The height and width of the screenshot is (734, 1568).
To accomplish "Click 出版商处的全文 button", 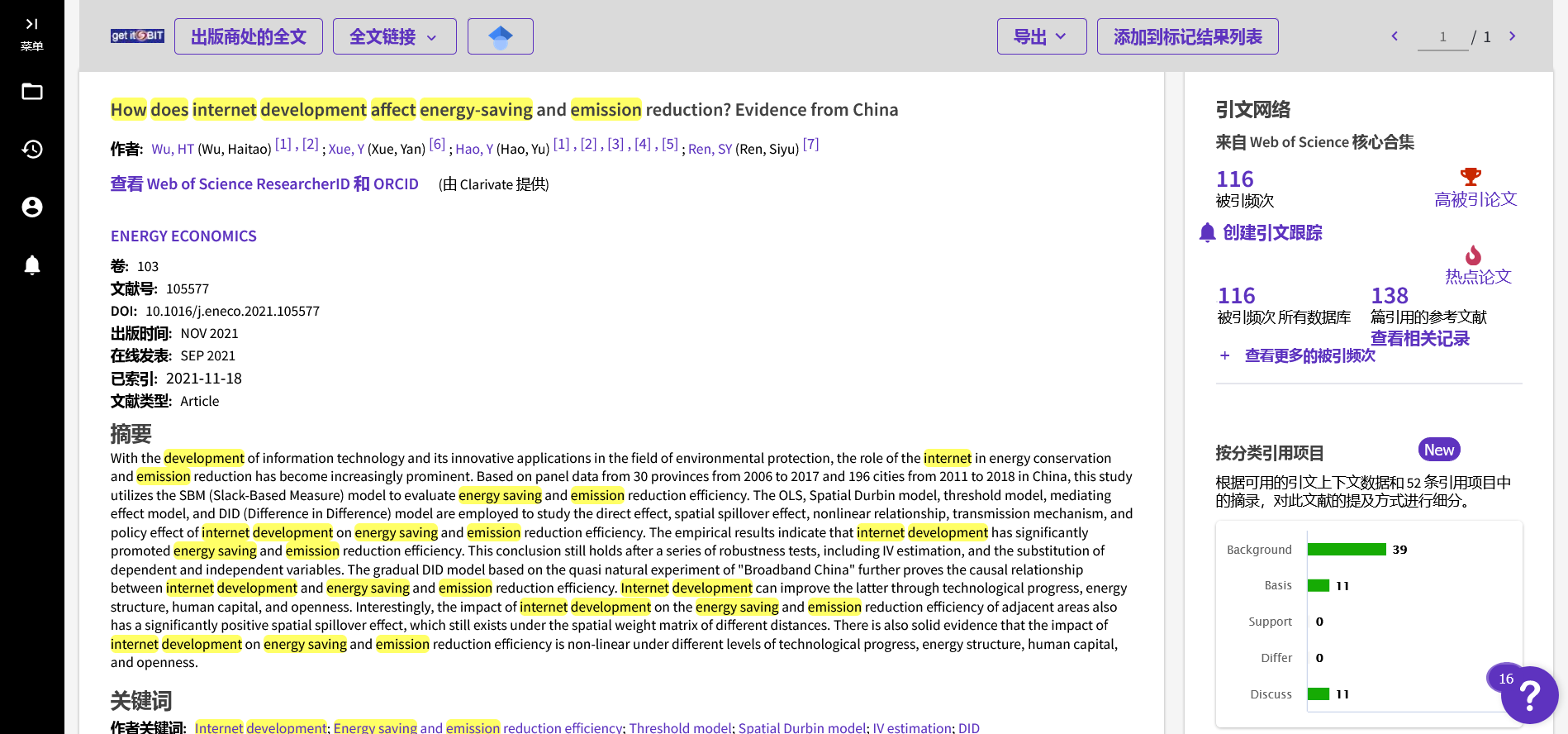I will click(x=248, y=36).
